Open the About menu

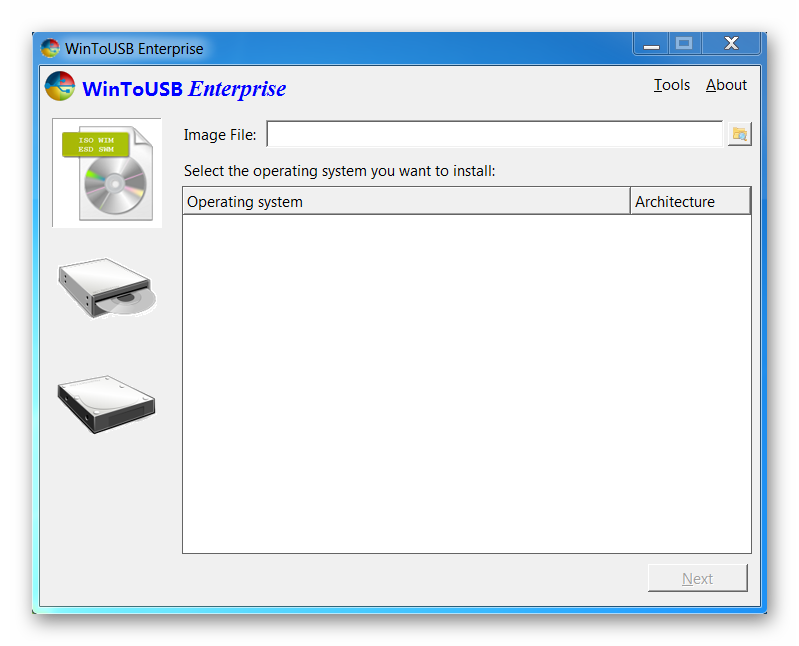[726, 85]
